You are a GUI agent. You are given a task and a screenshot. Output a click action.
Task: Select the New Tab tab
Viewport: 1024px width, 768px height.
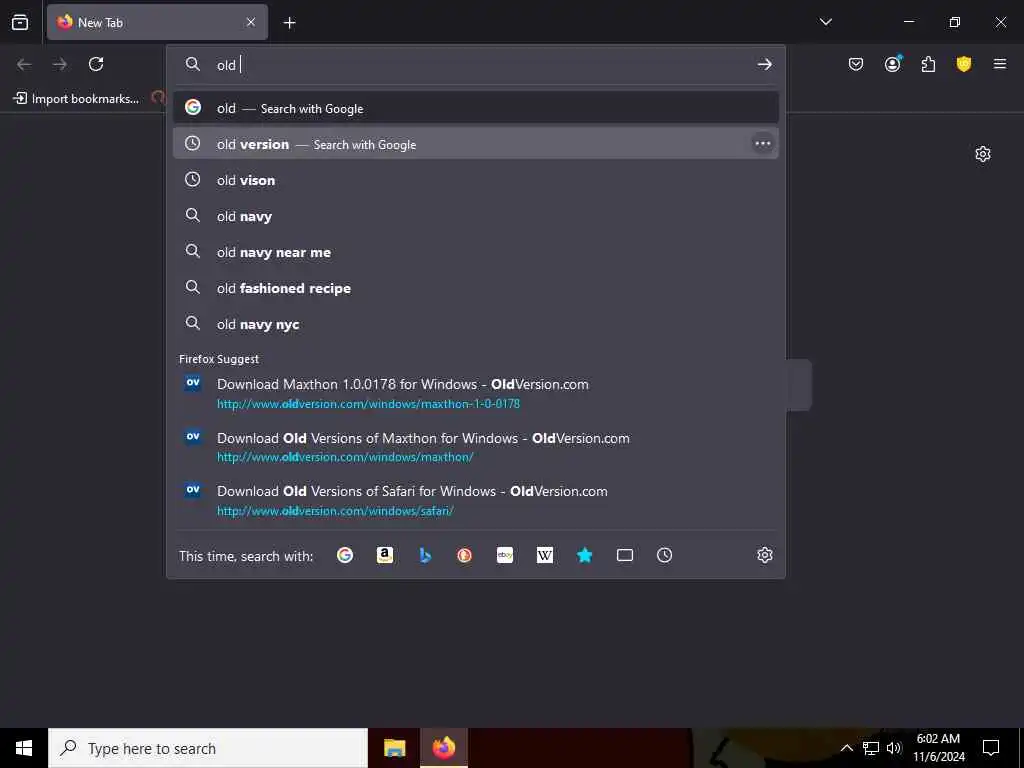[157, 22]
